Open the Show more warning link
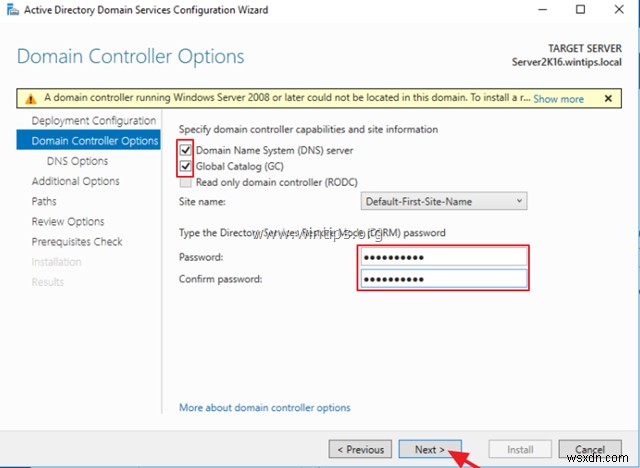This screenshot has height=468, width=640. click(558, 99)
